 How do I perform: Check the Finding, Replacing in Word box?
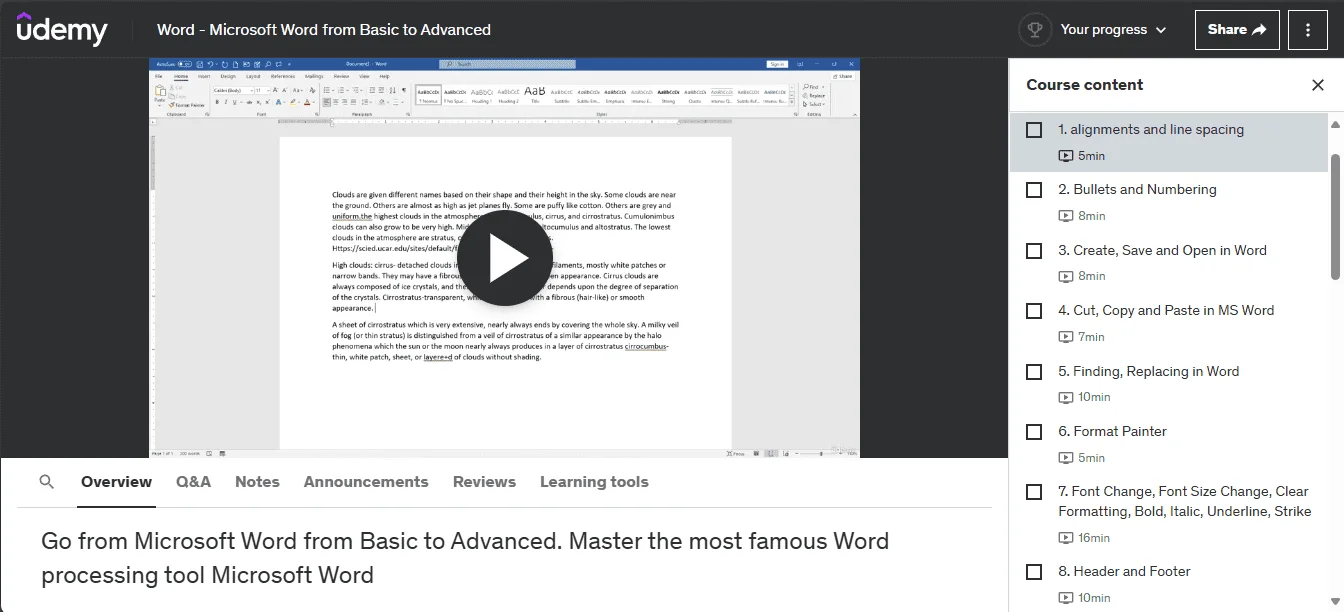[1034, 372]
